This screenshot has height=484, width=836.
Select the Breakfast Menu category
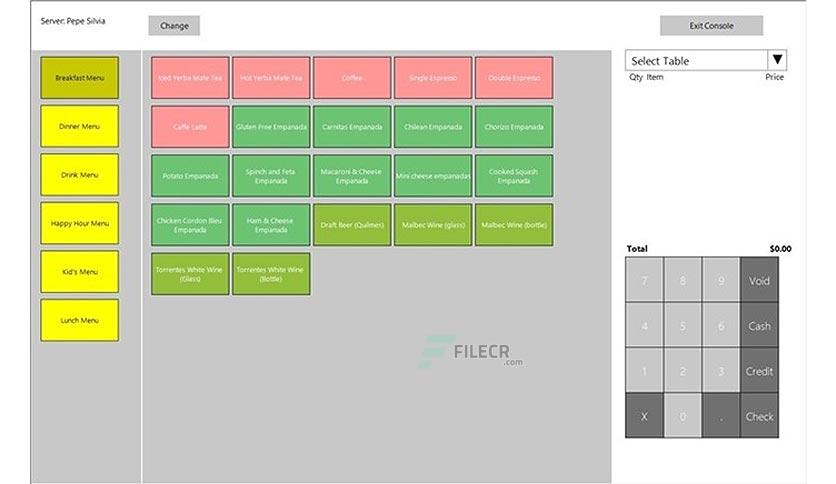tap(79, 78)
